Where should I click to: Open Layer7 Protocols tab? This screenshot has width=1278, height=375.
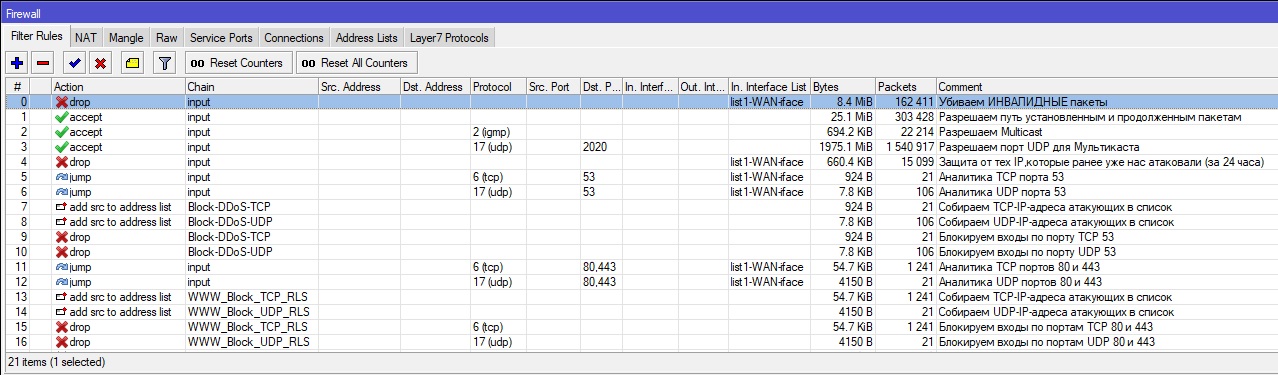tap(450, 38)
